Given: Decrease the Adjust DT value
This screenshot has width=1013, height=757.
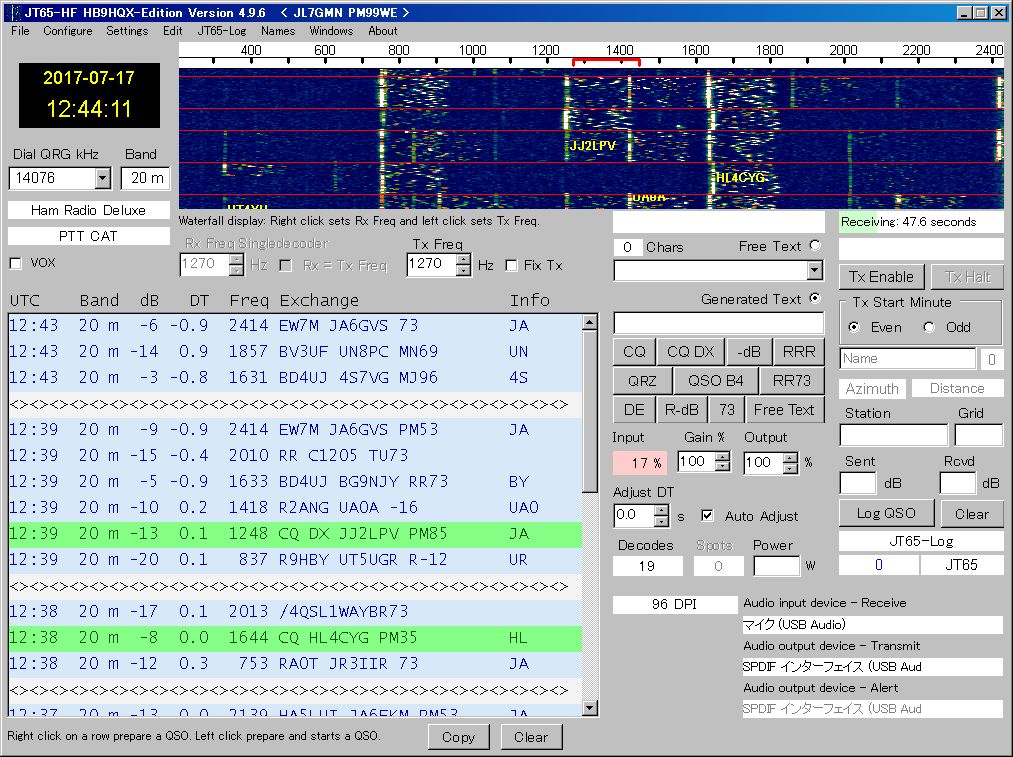Looking at the screenshot, I should tap(661, 521).
